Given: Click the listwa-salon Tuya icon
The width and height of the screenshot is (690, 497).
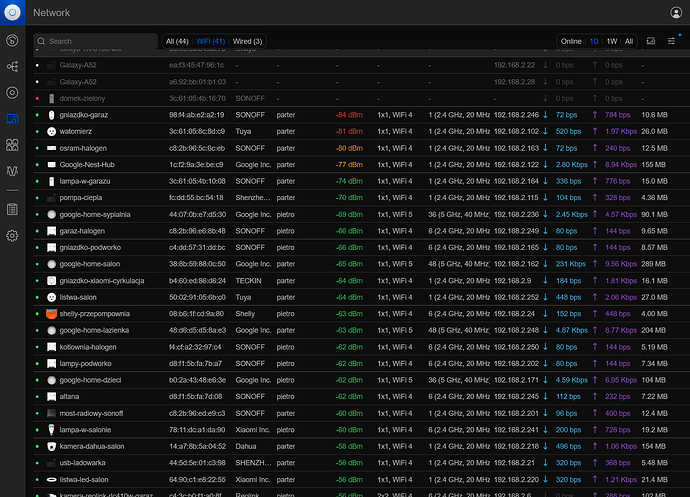Looking at the screenshot, I should [51, 297].
